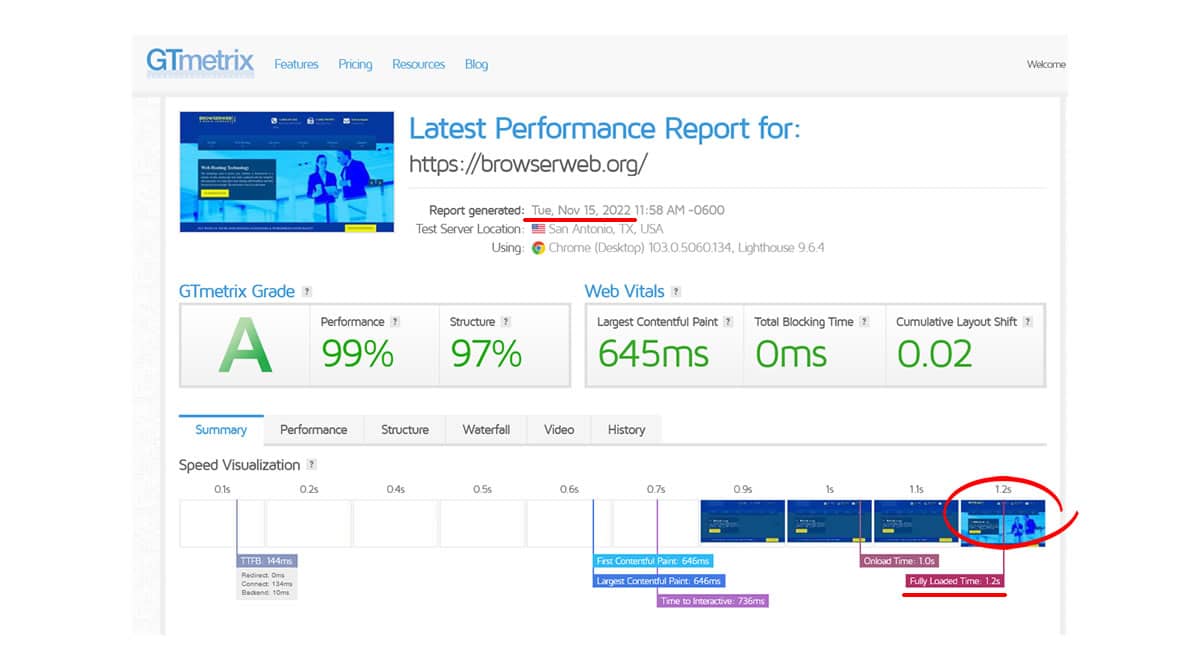Screen dimensions: 1200x670
Task: Open the Structure tab
Action: coord(405,430)
